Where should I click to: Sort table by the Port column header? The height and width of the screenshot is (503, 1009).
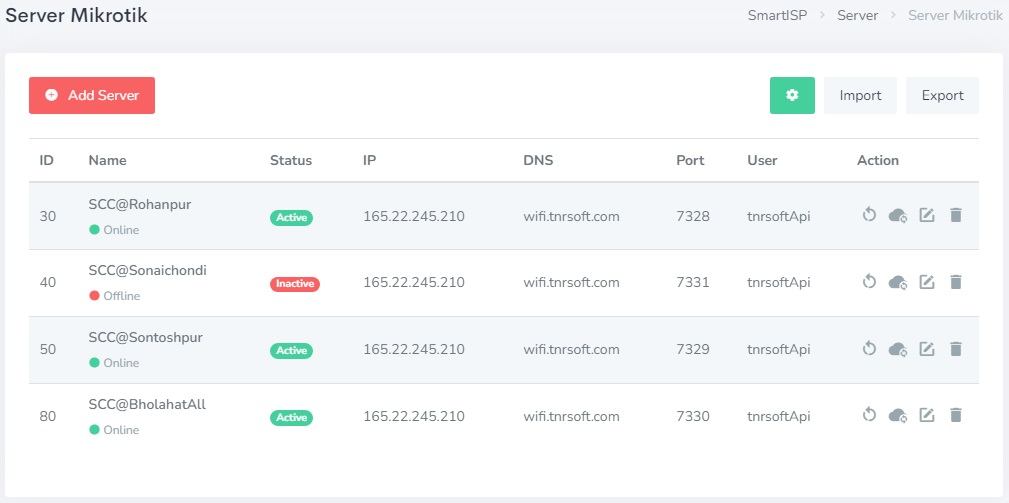(690, 160)
